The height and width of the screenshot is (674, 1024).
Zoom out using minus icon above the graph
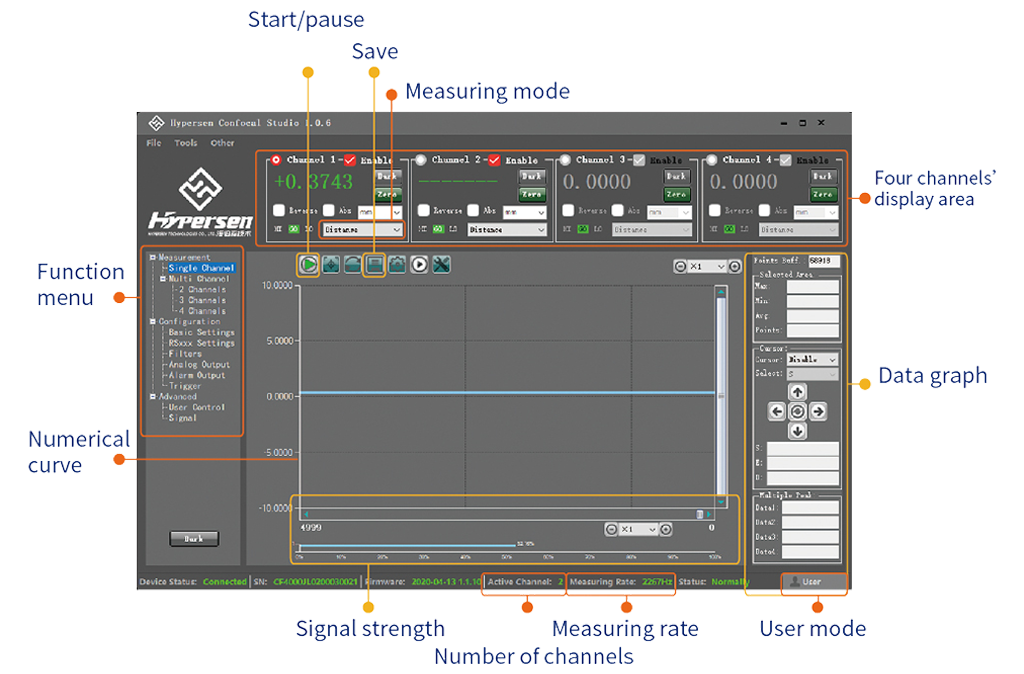click(680, 266)
